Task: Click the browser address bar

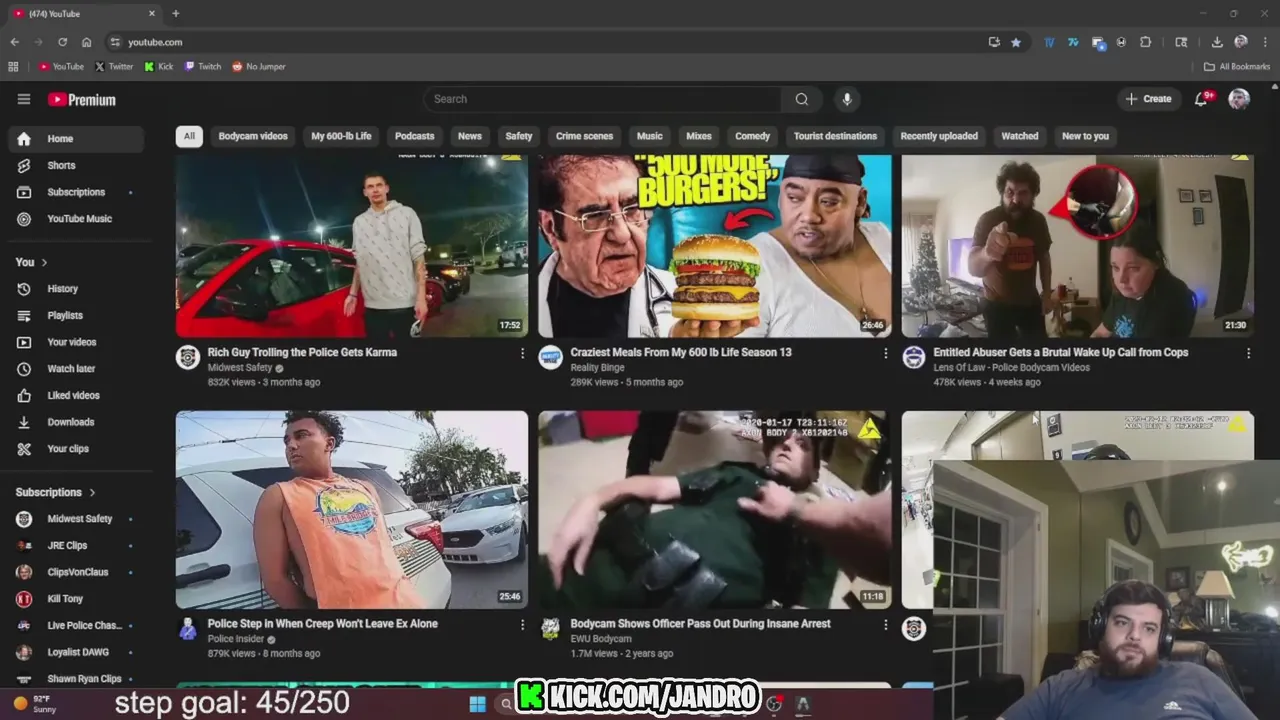Action: click(545, 42)
